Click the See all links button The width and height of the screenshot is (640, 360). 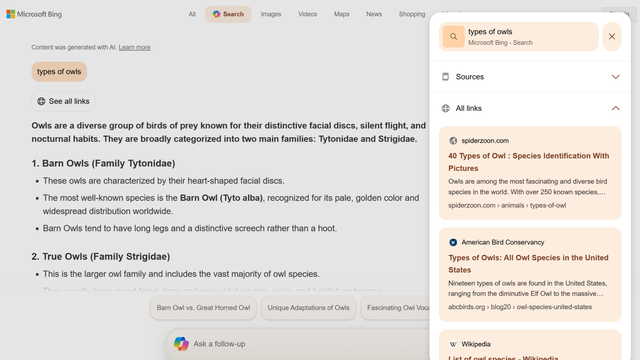pos(63,101)
